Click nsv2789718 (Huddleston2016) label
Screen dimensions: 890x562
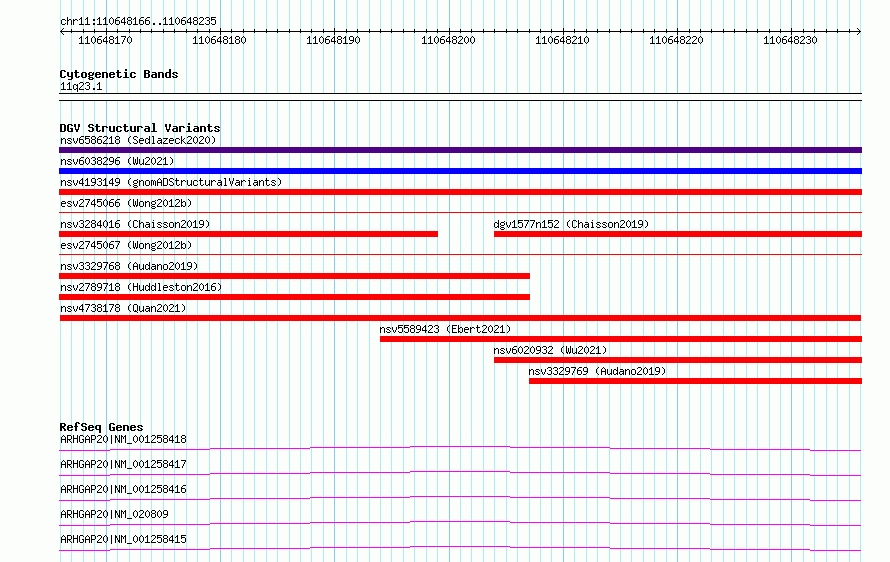(141, 287)
